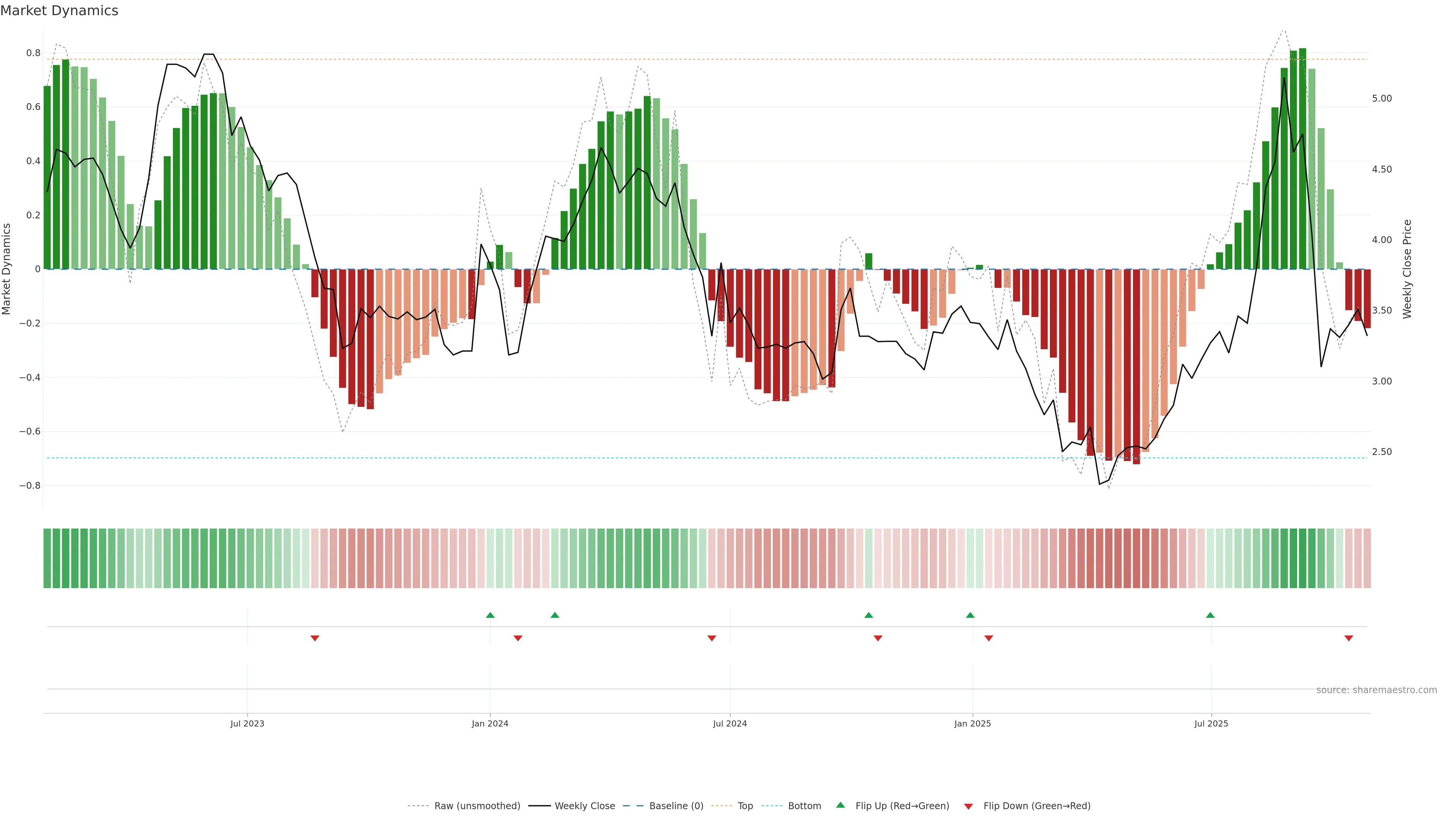Viewport: 1456px width, 819px height.
Task: Click the first dark green heatmap strip cell
Action: pos(47,558)
